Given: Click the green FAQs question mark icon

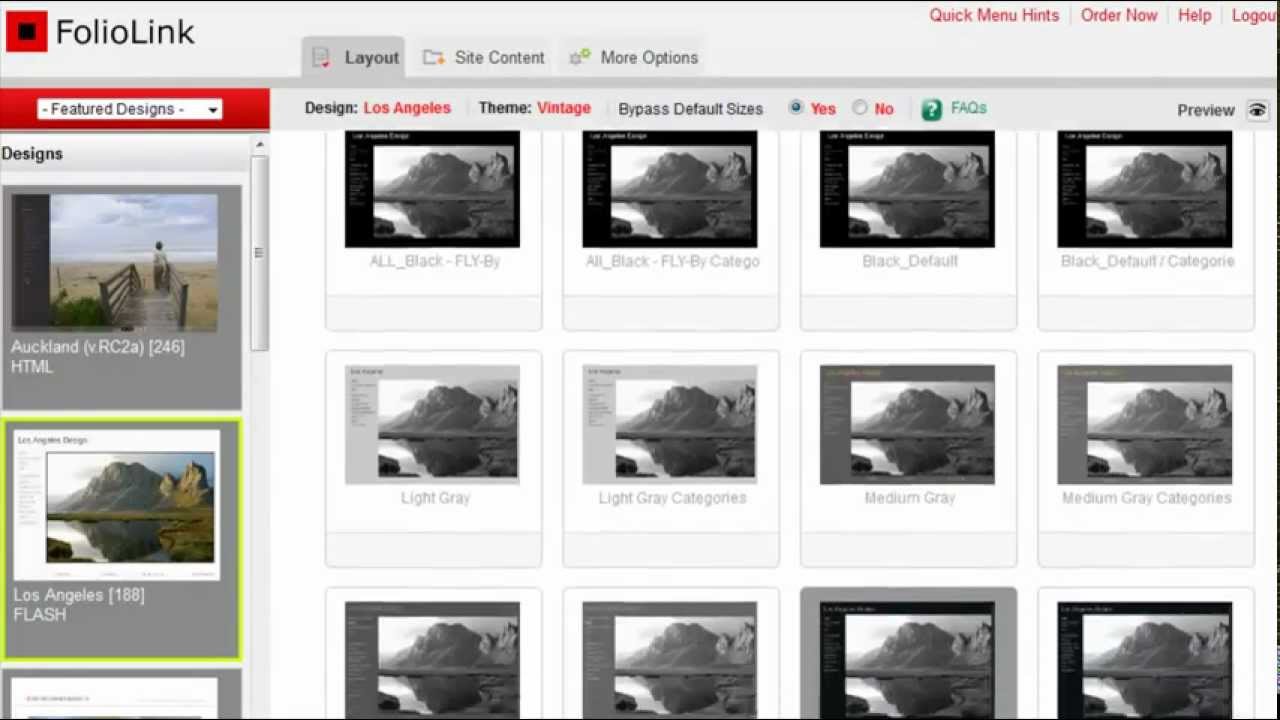Looking at the screenshot, I should click(931, 109).
